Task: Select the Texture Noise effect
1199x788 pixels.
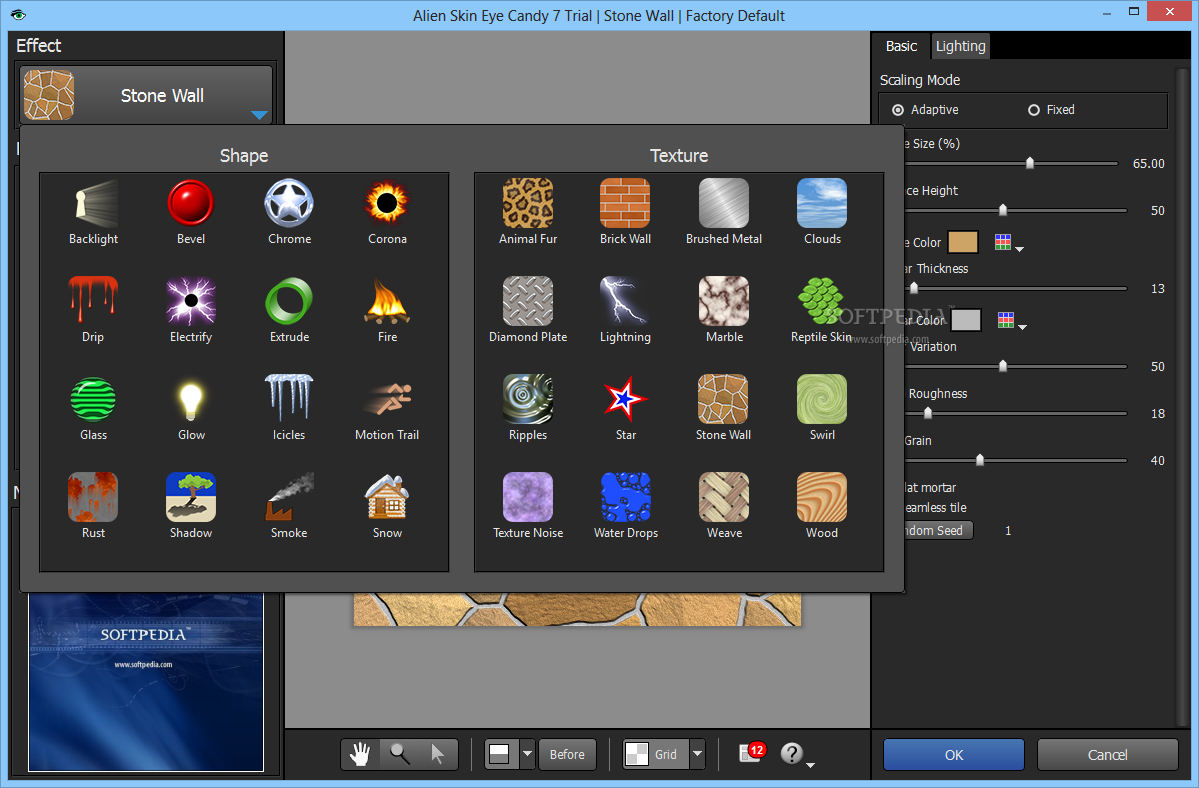Action: point(528,505)
